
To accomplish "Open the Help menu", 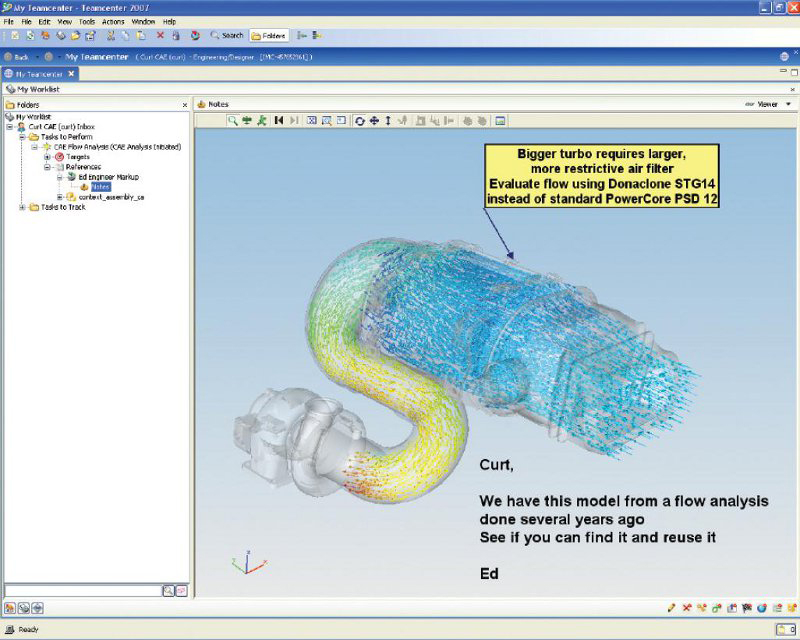I will click(x=169, y=22).
